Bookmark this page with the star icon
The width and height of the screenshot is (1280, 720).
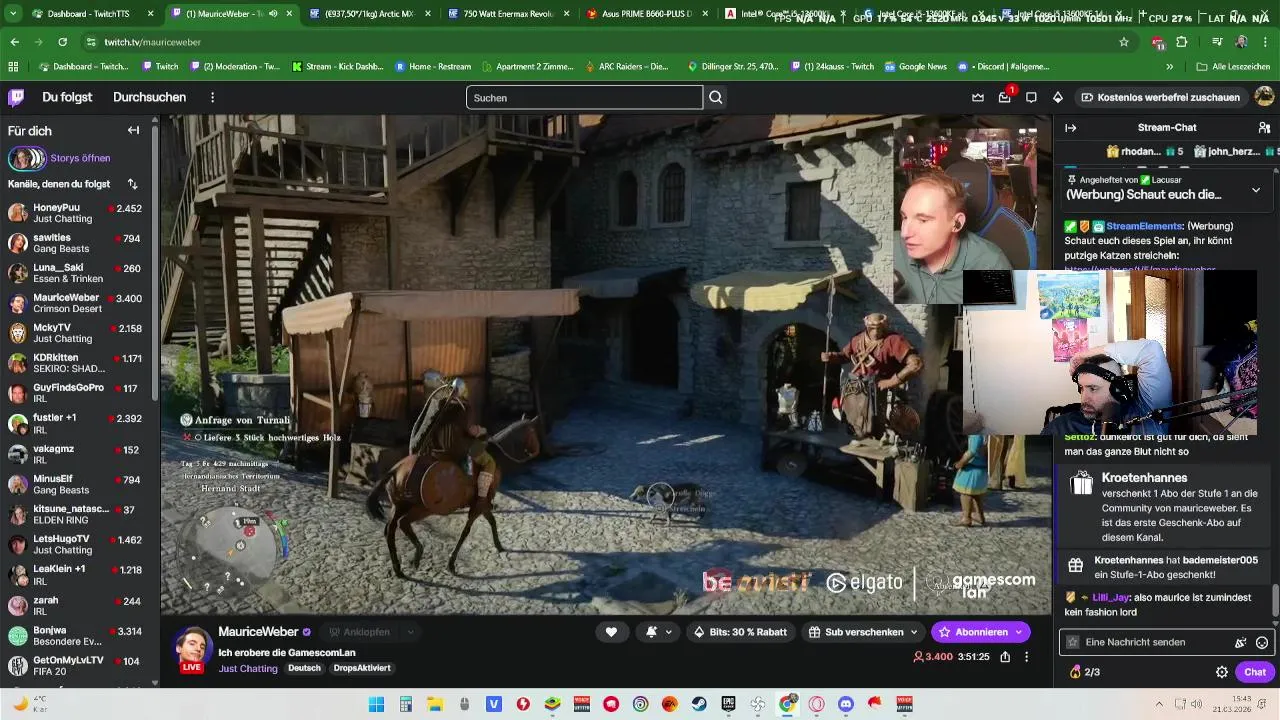tap(1124, 42)
